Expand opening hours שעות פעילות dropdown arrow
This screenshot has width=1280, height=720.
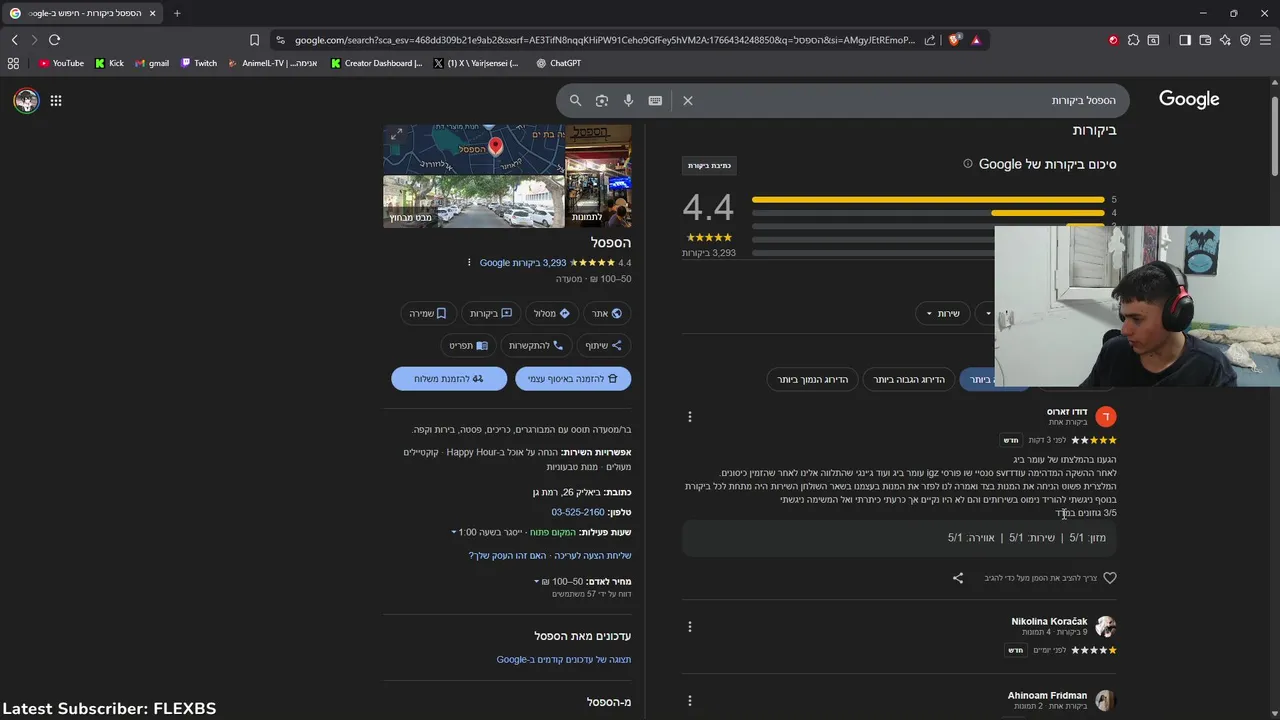[454, 533]
